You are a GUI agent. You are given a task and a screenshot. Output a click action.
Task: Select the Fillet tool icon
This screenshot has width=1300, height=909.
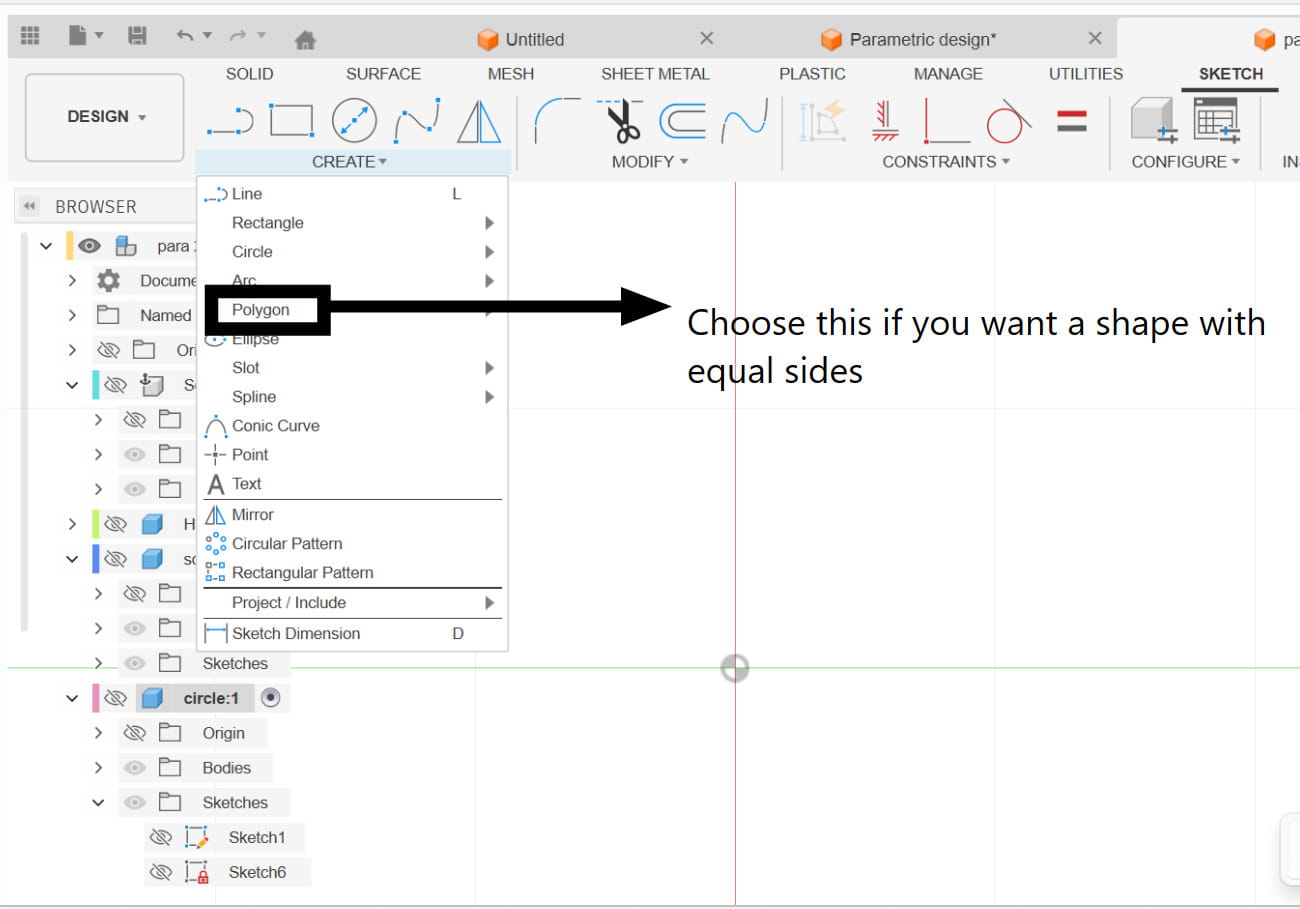pyautogui.click(x=557, y=120)
